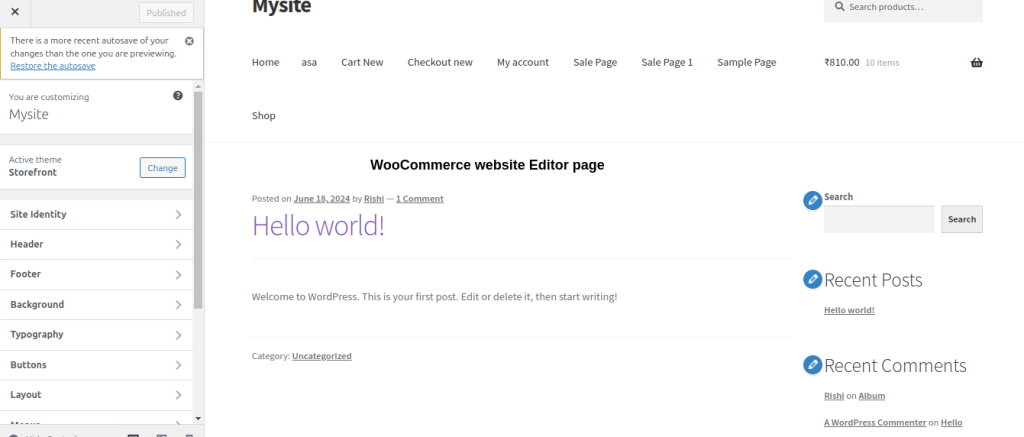Open Checkout new page
The width and height of the screenshot is (1024, 437).
[x=440, y=62]
